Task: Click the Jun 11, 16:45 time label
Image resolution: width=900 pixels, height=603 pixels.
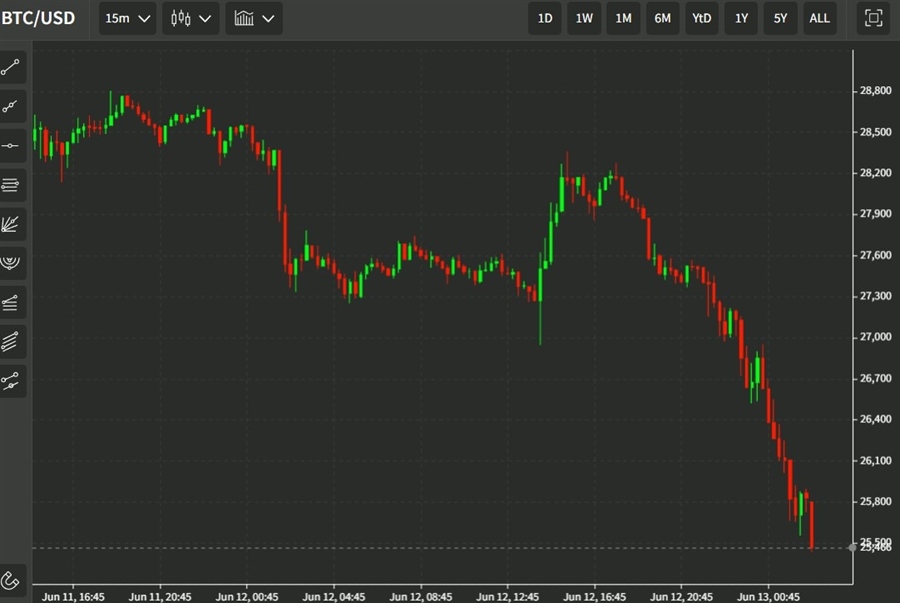Action: coord(73,597)
